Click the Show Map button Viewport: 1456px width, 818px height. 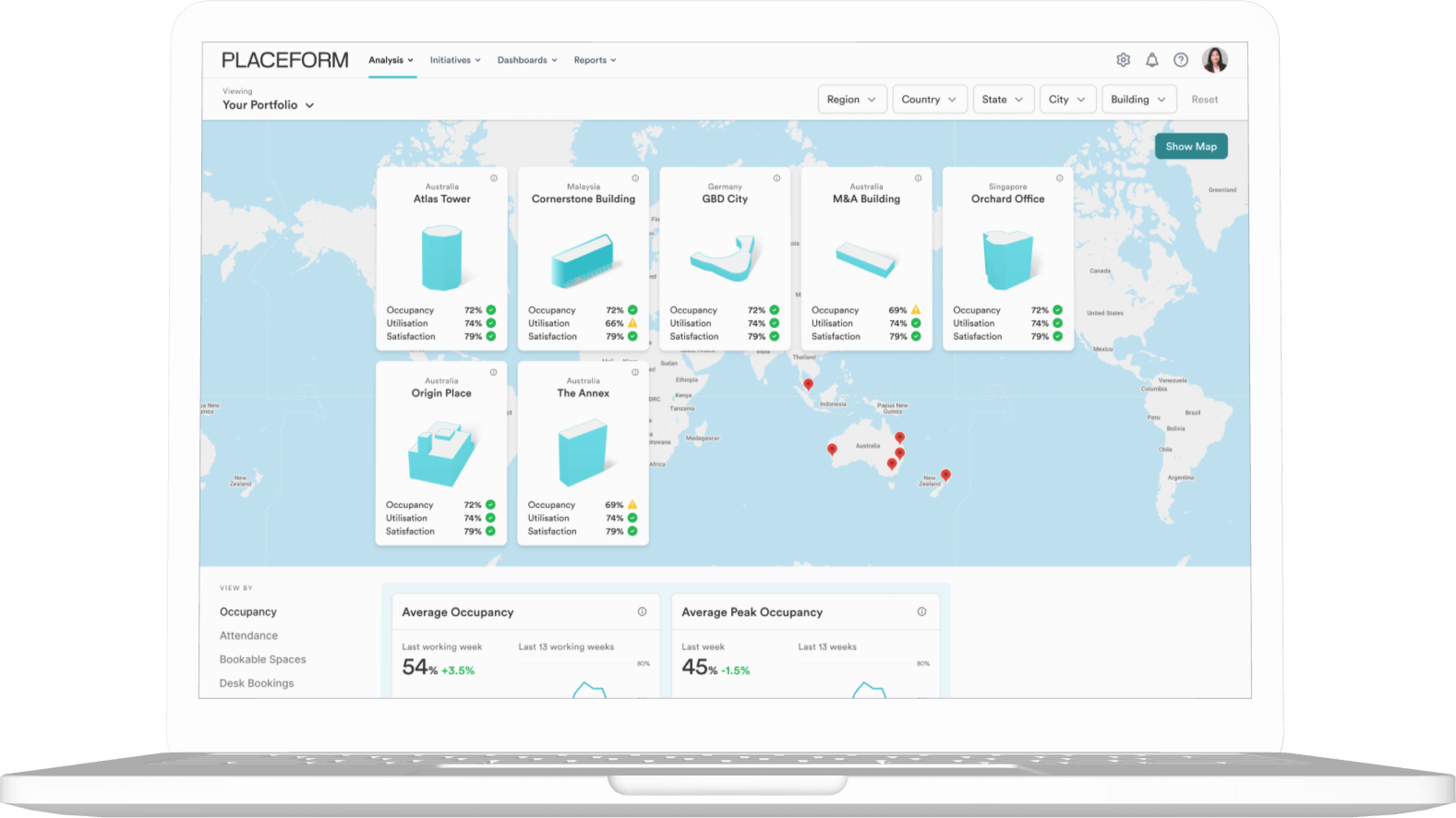1192,146
